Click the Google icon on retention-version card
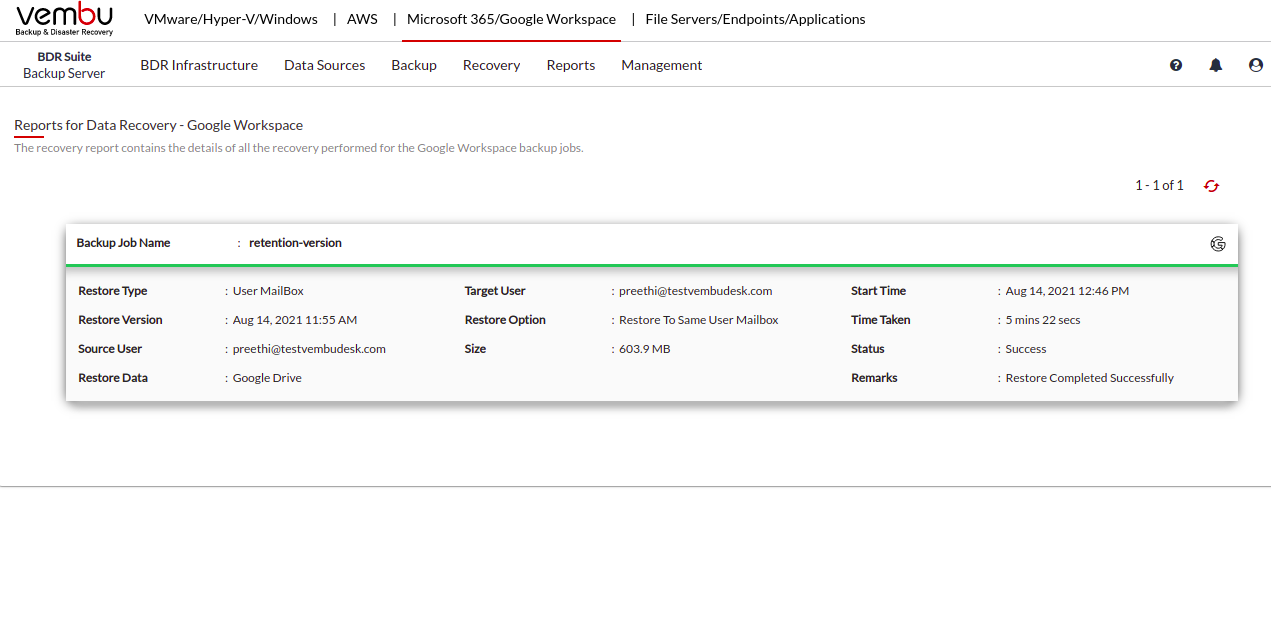The image size is (1271, 624). tap(1218, 243)
